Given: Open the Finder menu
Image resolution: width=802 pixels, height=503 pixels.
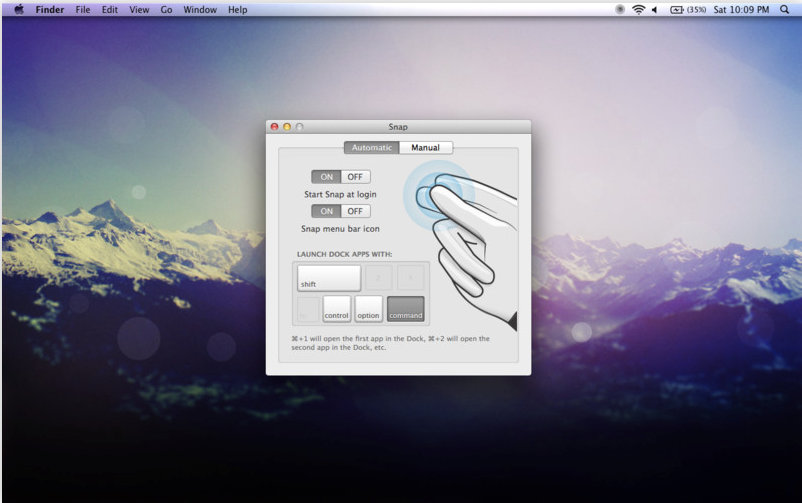Looking at the screenshot, I should (x=50, y=9).
